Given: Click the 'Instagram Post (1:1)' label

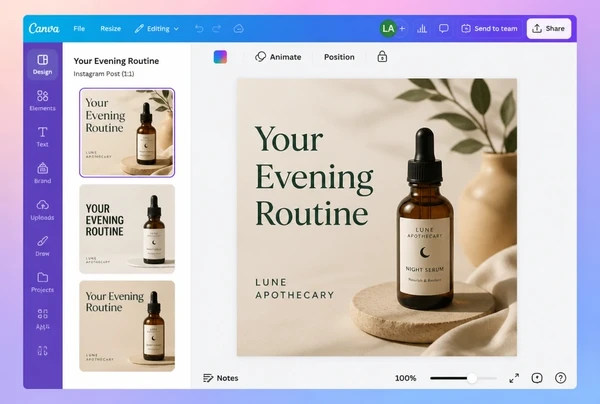Looking at the screenshot, I should coord(104,73).
